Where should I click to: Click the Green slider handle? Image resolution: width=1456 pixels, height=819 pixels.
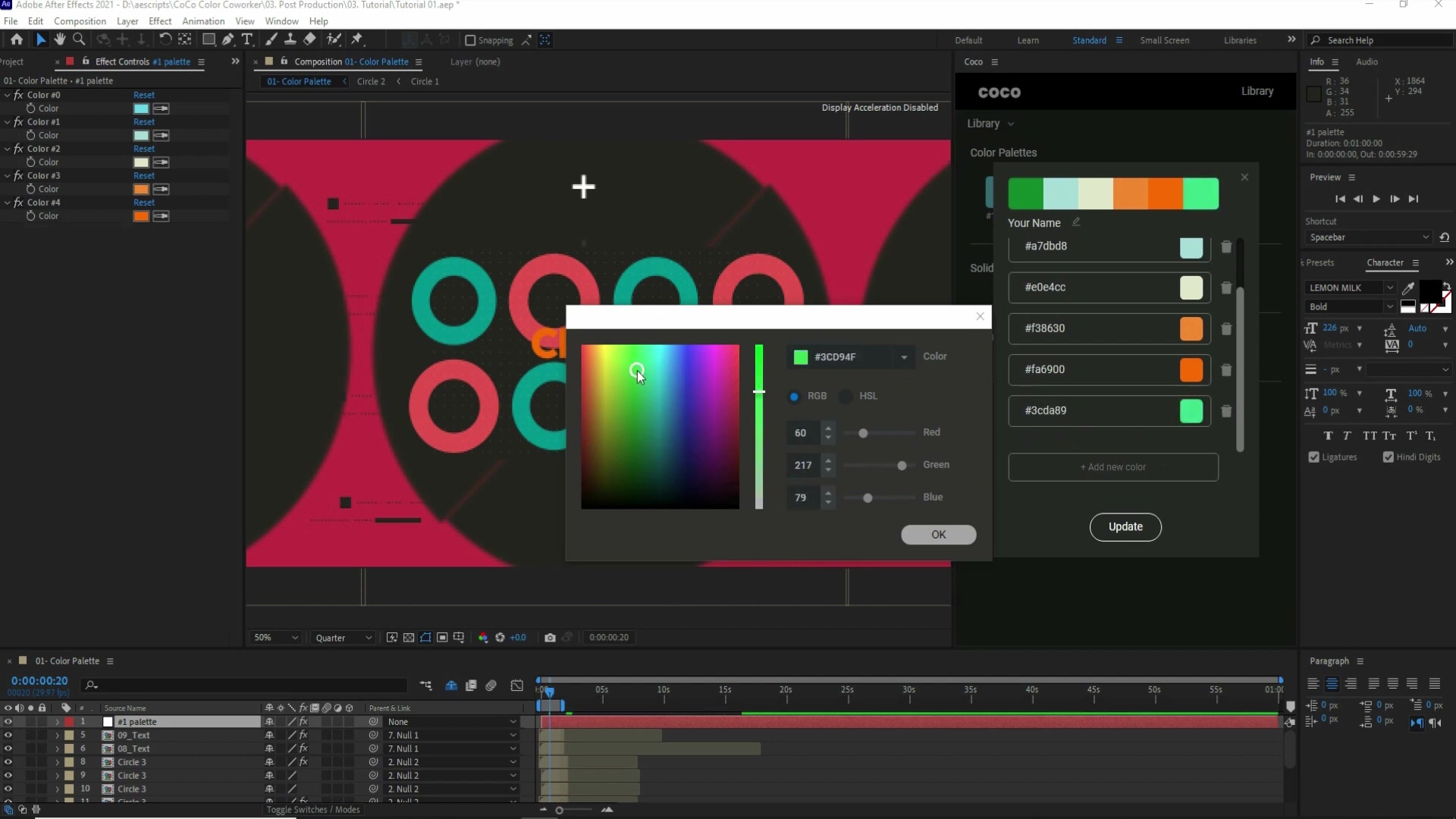pyautogui.click(x=902, y=466)
